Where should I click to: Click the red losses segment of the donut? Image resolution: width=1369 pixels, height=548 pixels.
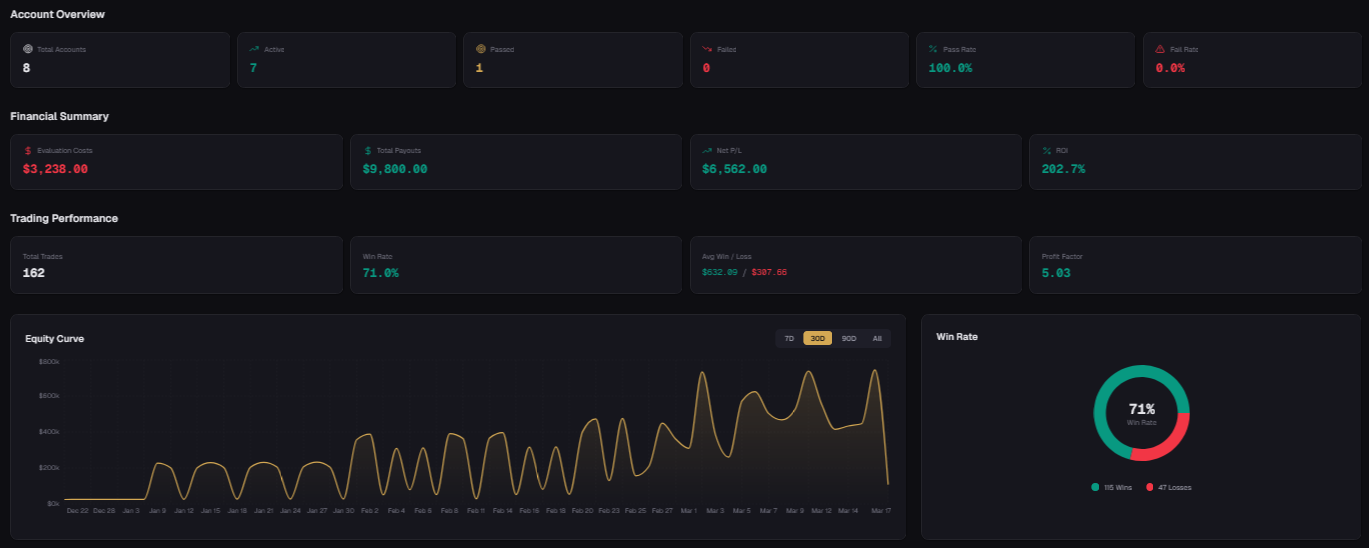[1168, 443]
